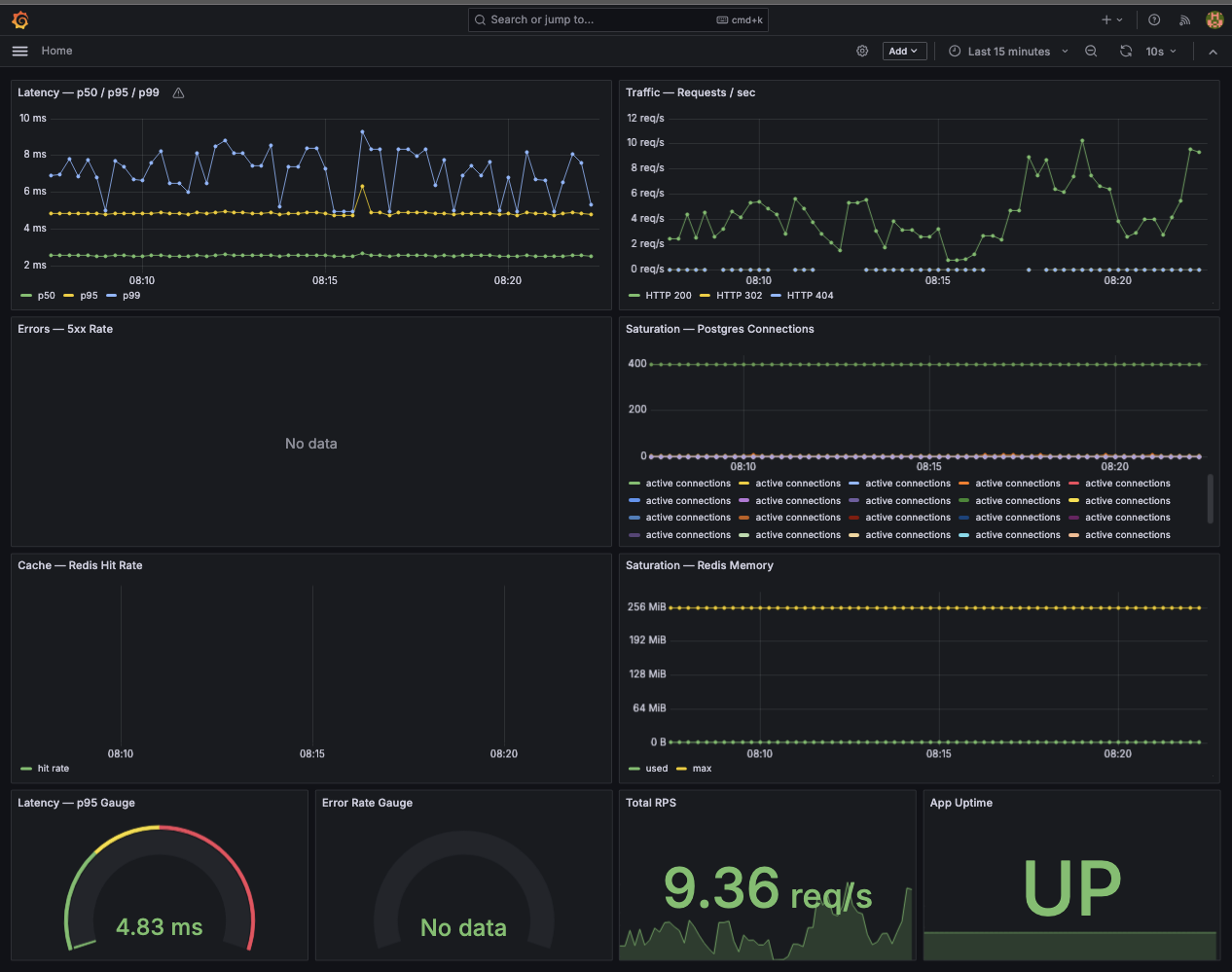Open the hamburger navigation menu
The width and height of the screenshot is (1232, 972).
tap(19, 51)
